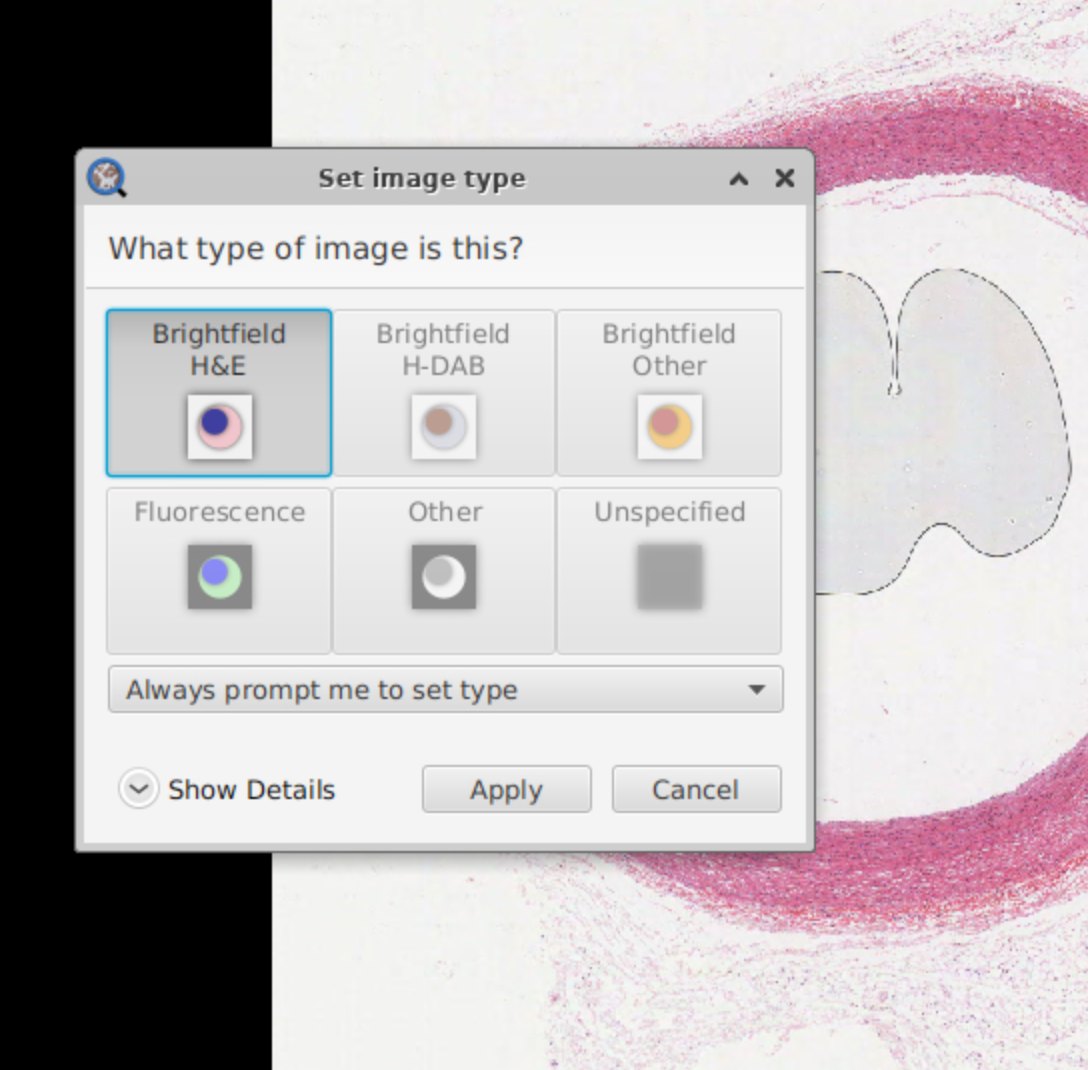Click the "Show Details" text label
This screenshot has width=1088, height=1070.
click(x=251, y=790)
